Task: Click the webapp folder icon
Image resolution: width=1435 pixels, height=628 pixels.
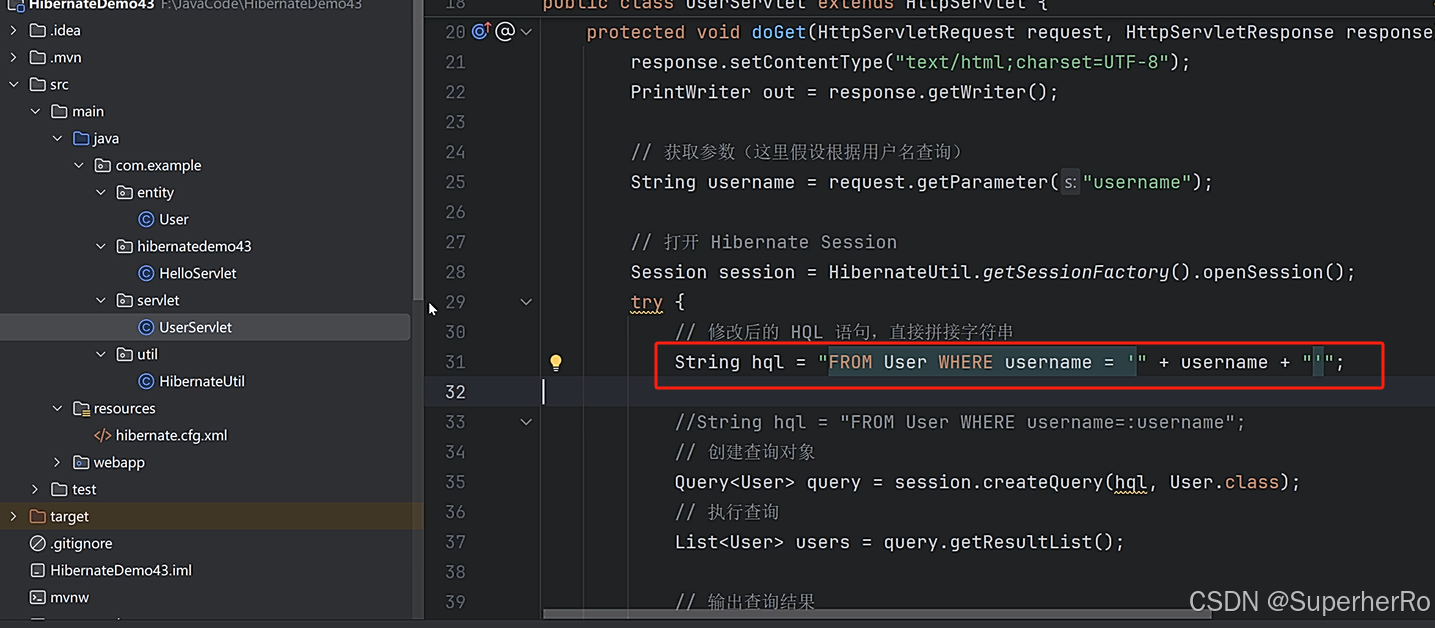Action: (82, 462)
